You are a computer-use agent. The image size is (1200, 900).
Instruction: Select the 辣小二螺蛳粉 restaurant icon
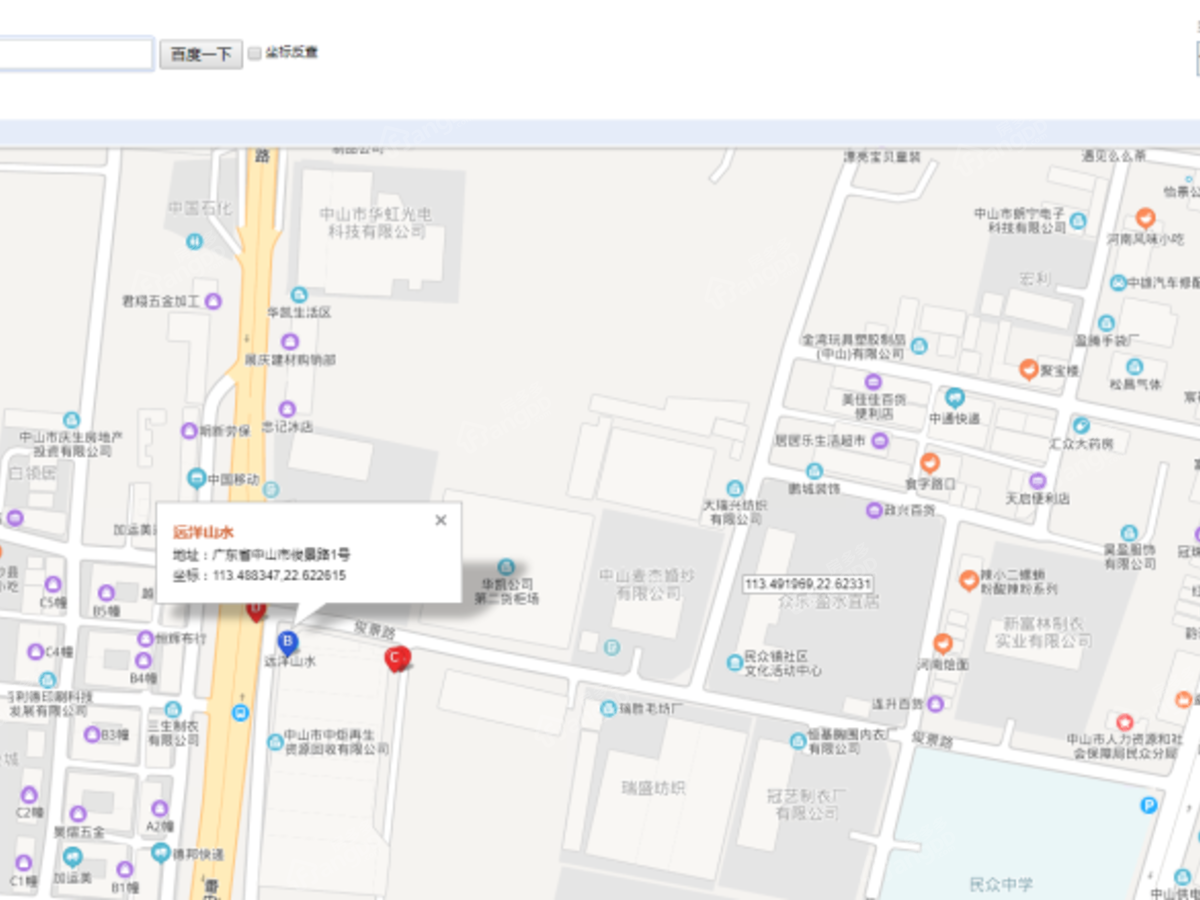click(968, 580)
